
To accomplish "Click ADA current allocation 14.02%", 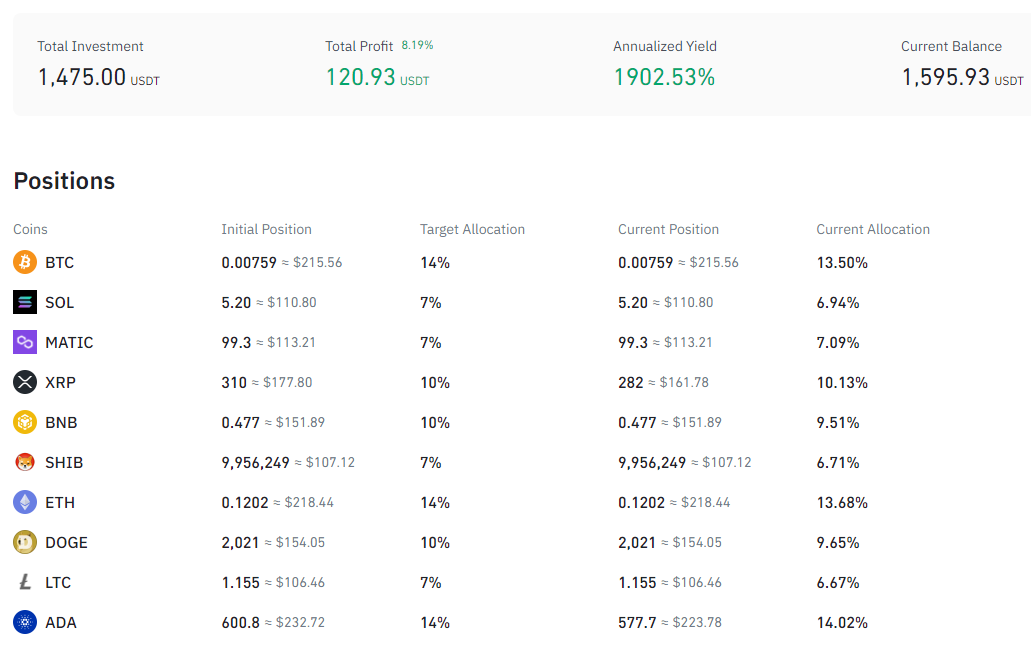I will click(842, 622).
